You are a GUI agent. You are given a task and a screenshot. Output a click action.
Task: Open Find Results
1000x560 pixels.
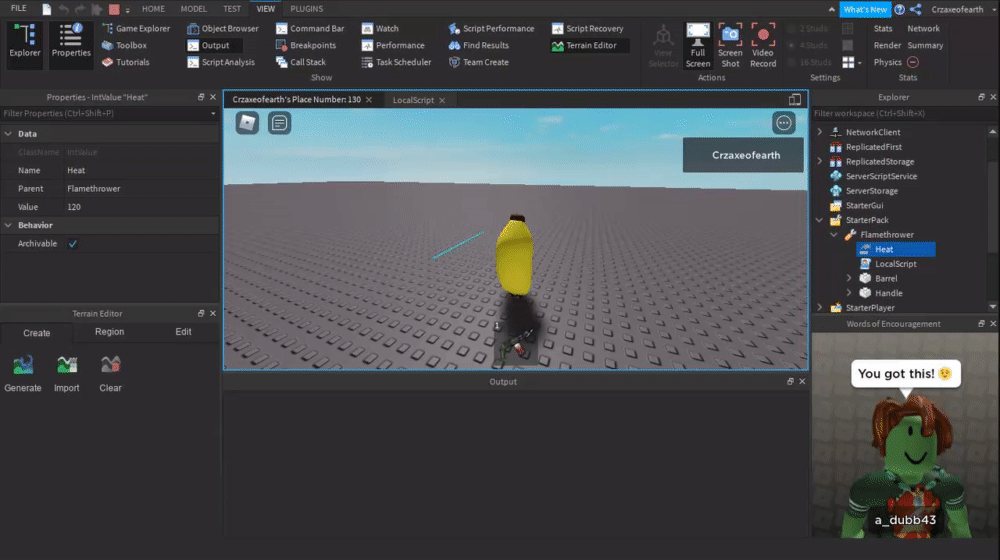coord(478,45)
